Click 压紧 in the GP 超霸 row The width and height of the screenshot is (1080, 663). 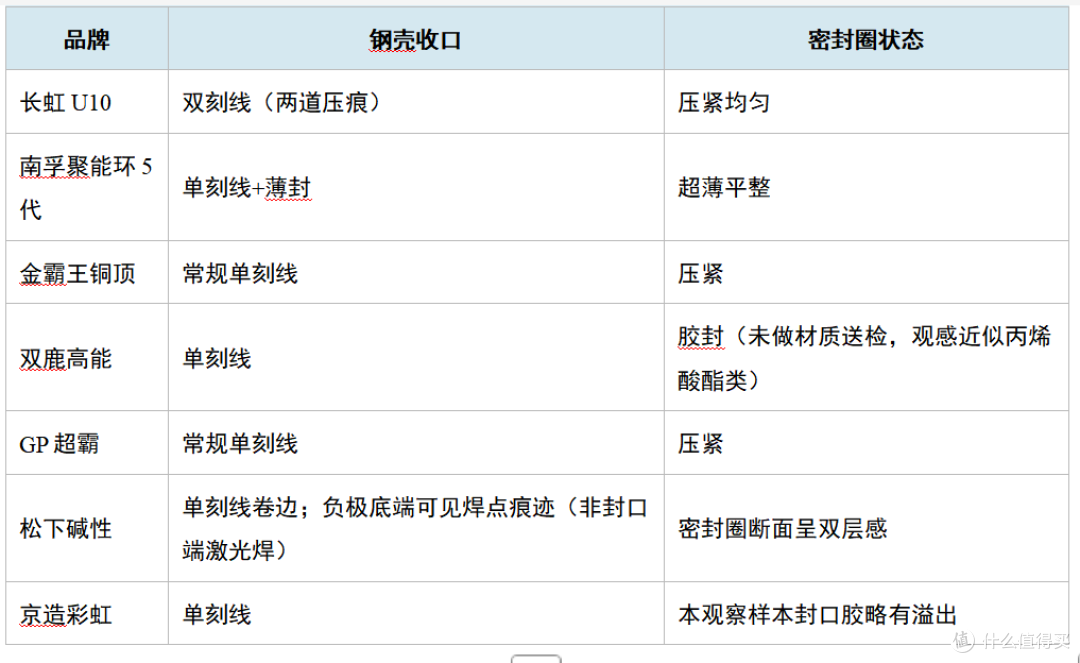(x=866, y=443)
